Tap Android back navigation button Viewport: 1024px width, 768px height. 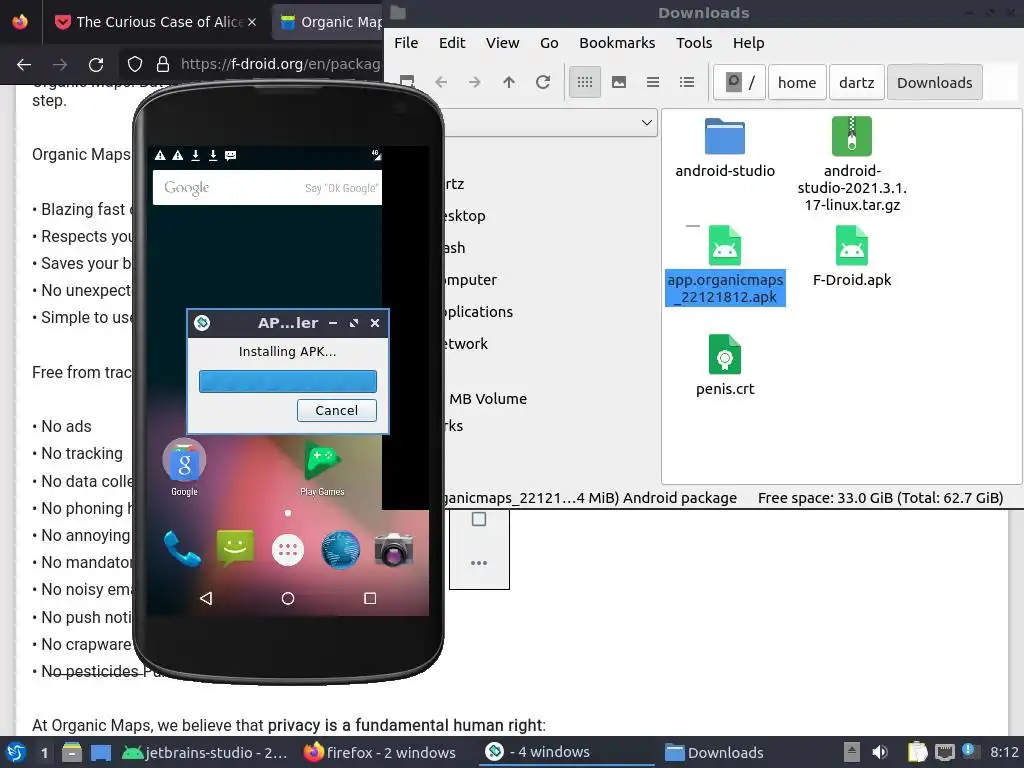click(x=206, y=598)
